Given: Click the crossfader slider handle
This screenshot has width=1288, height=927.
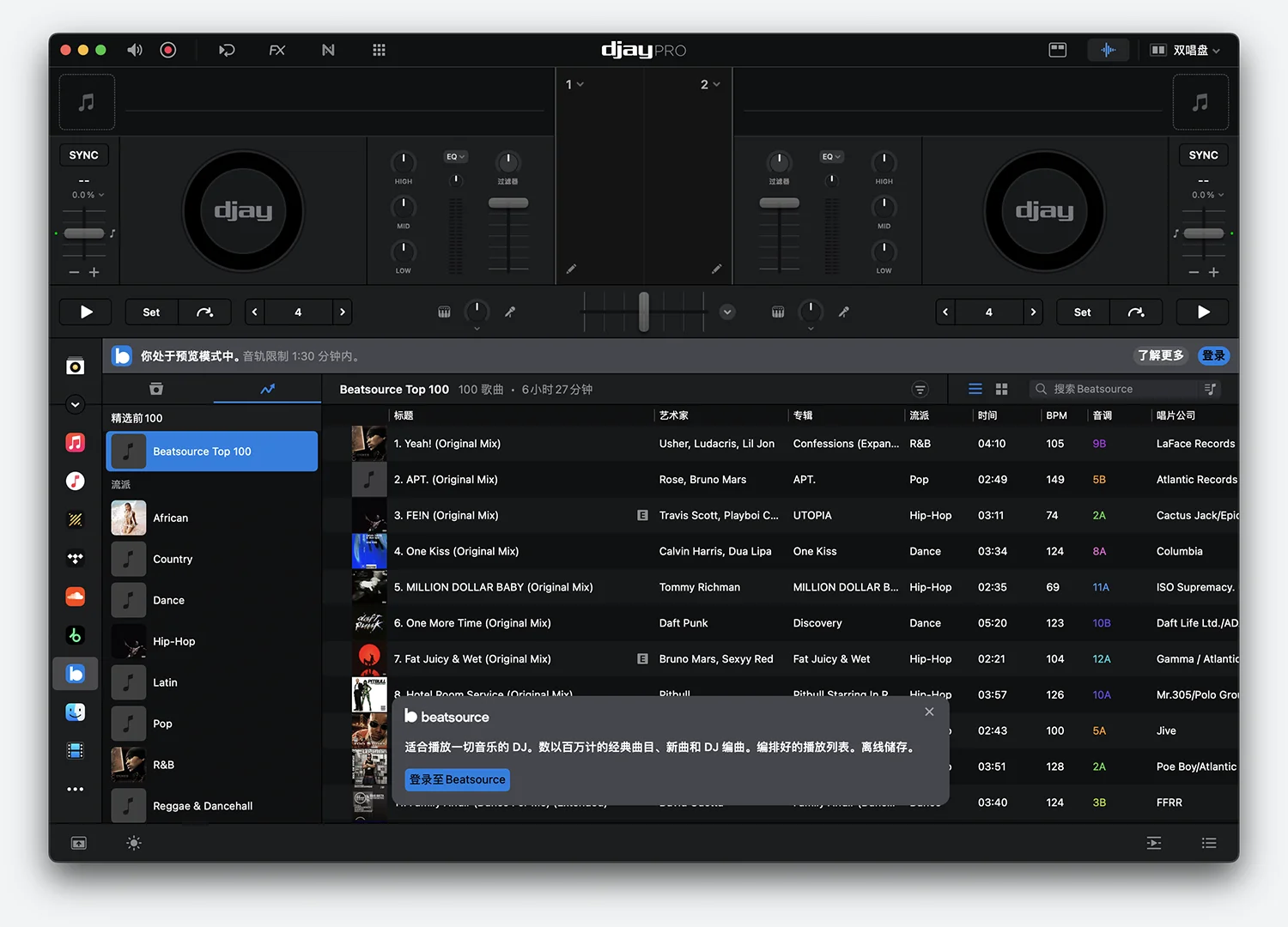Looking at the screenshot, I should (644, 312).
